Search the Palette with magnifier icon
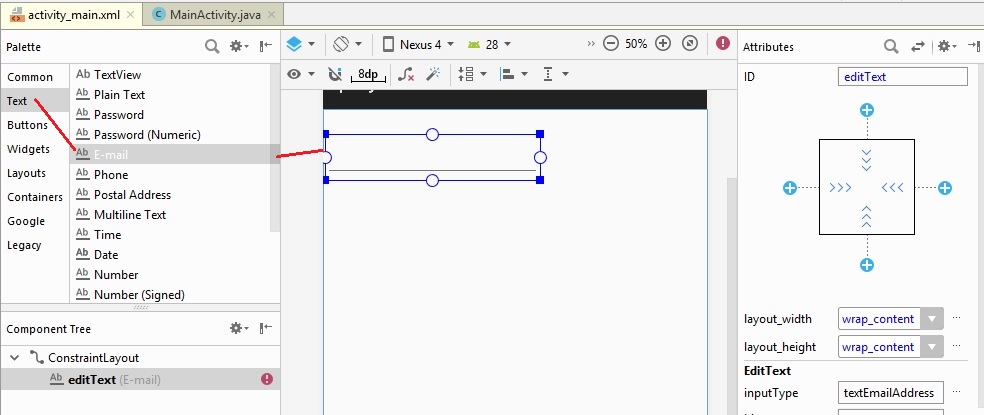The image size is (984, 415). tap(212, 46)
